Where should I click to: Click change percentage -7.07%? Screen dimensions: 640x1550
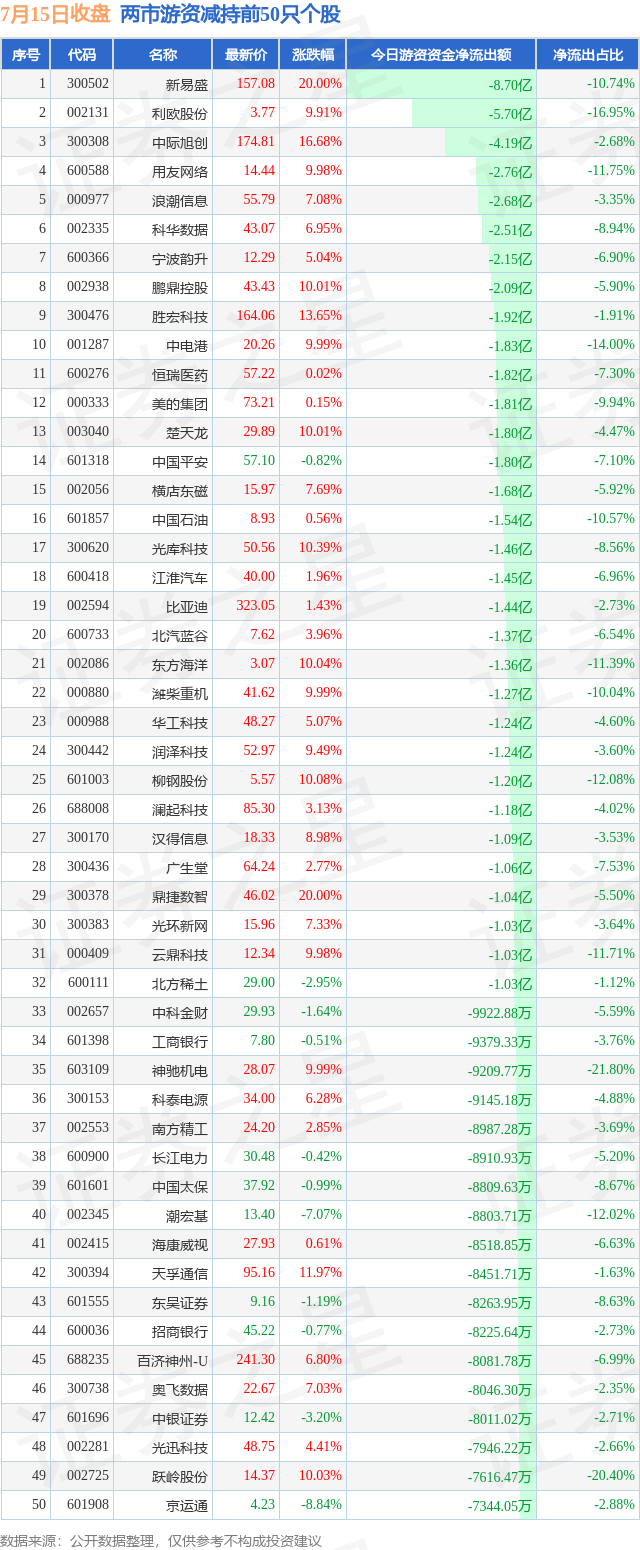(321, 1214)
